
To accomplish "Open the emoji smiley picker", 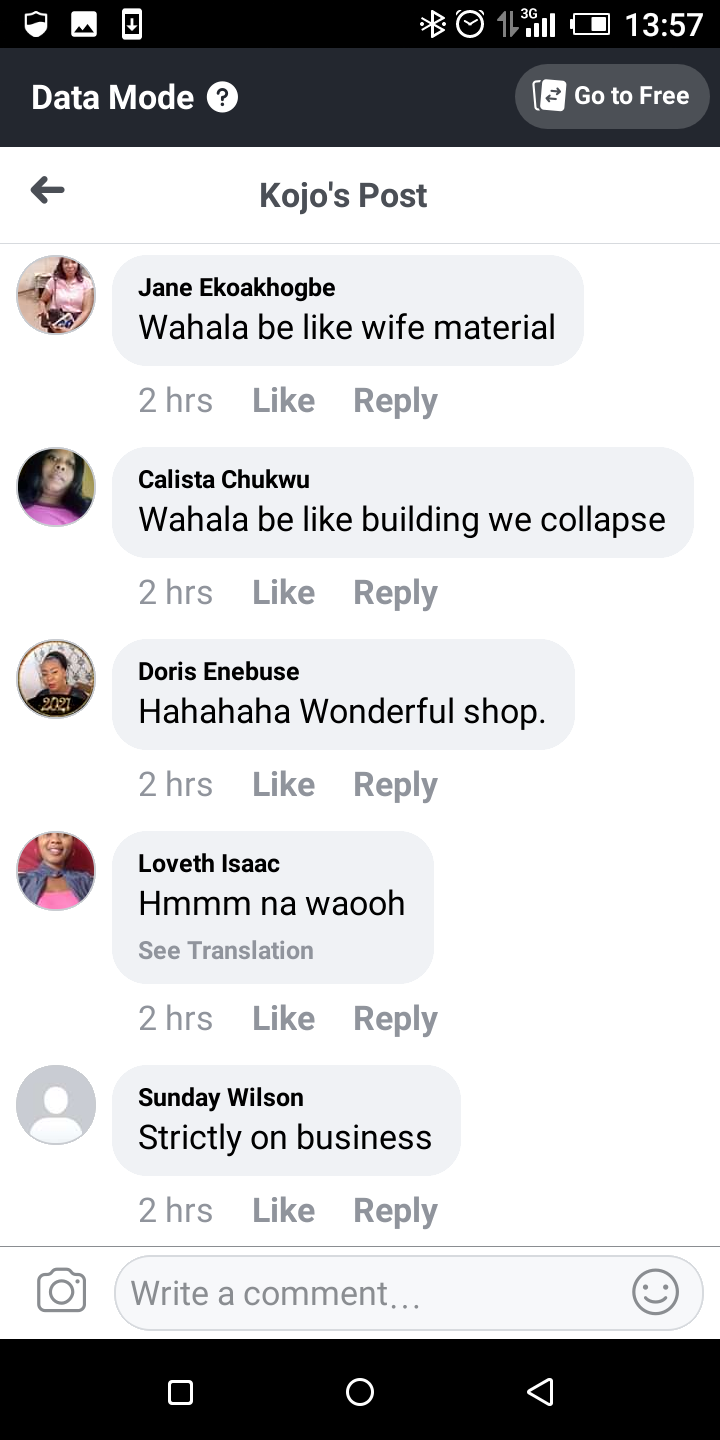I will pos(656,1292).
